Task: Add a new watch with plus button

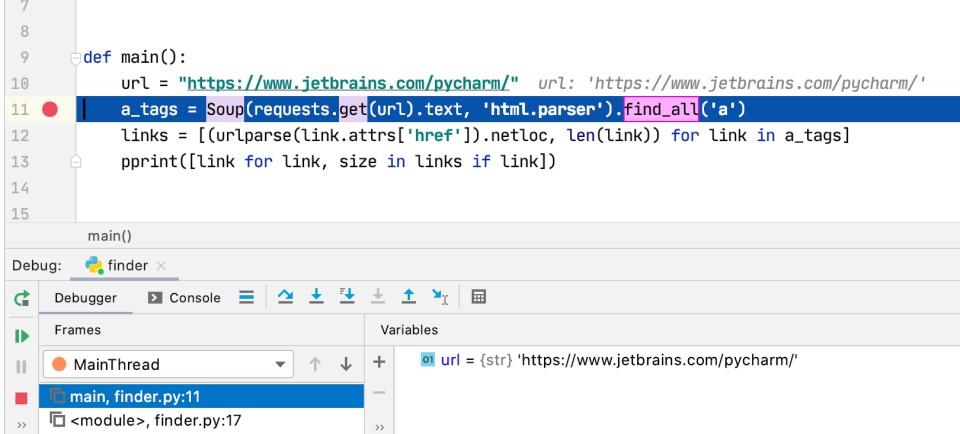Action: coord(379,362)
